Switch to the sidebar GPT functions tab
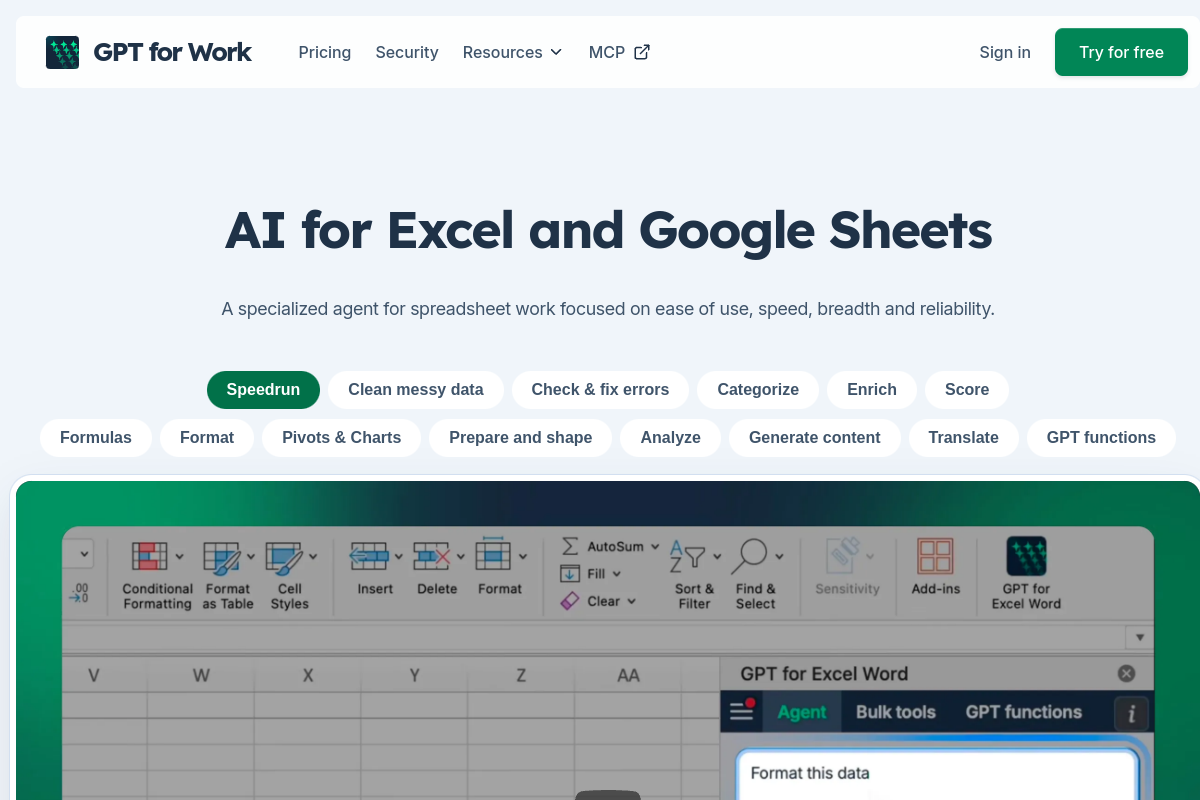The image size is (1200, 800). 1024,712
